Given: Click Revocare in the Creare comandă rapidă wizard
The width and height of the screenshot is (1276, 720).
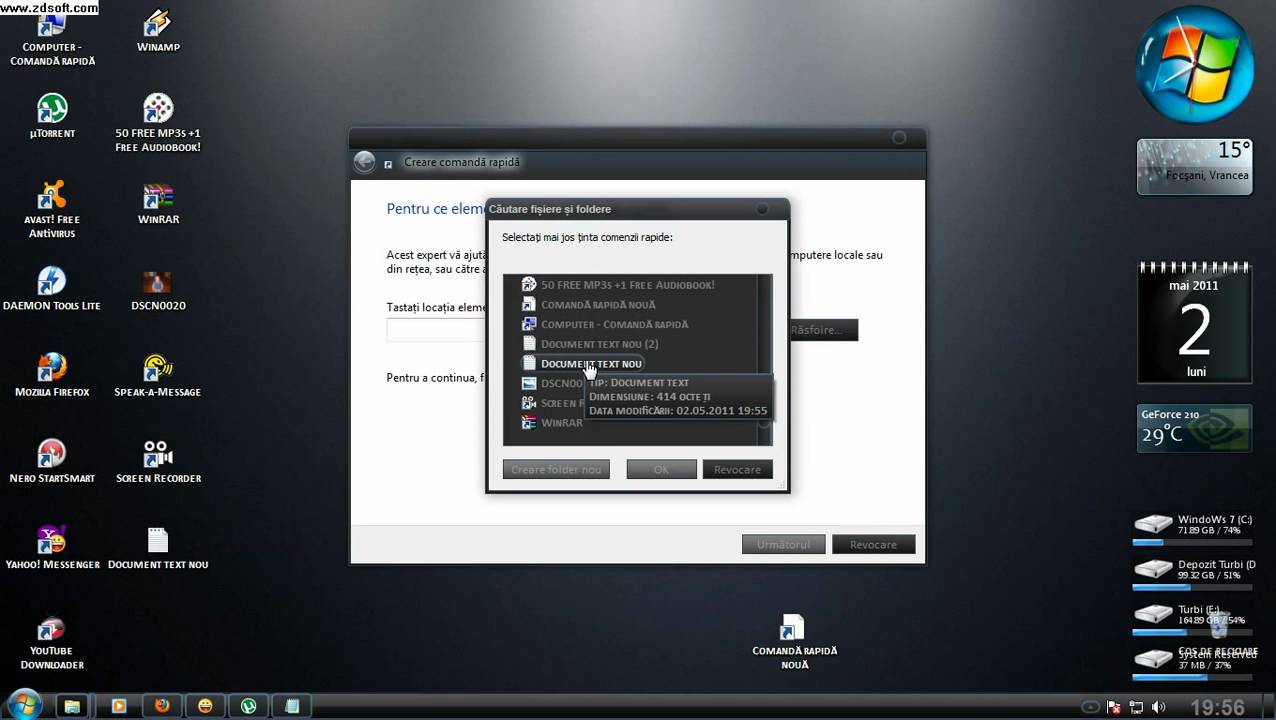Looking at the screenshot, I should click(873, 544).
